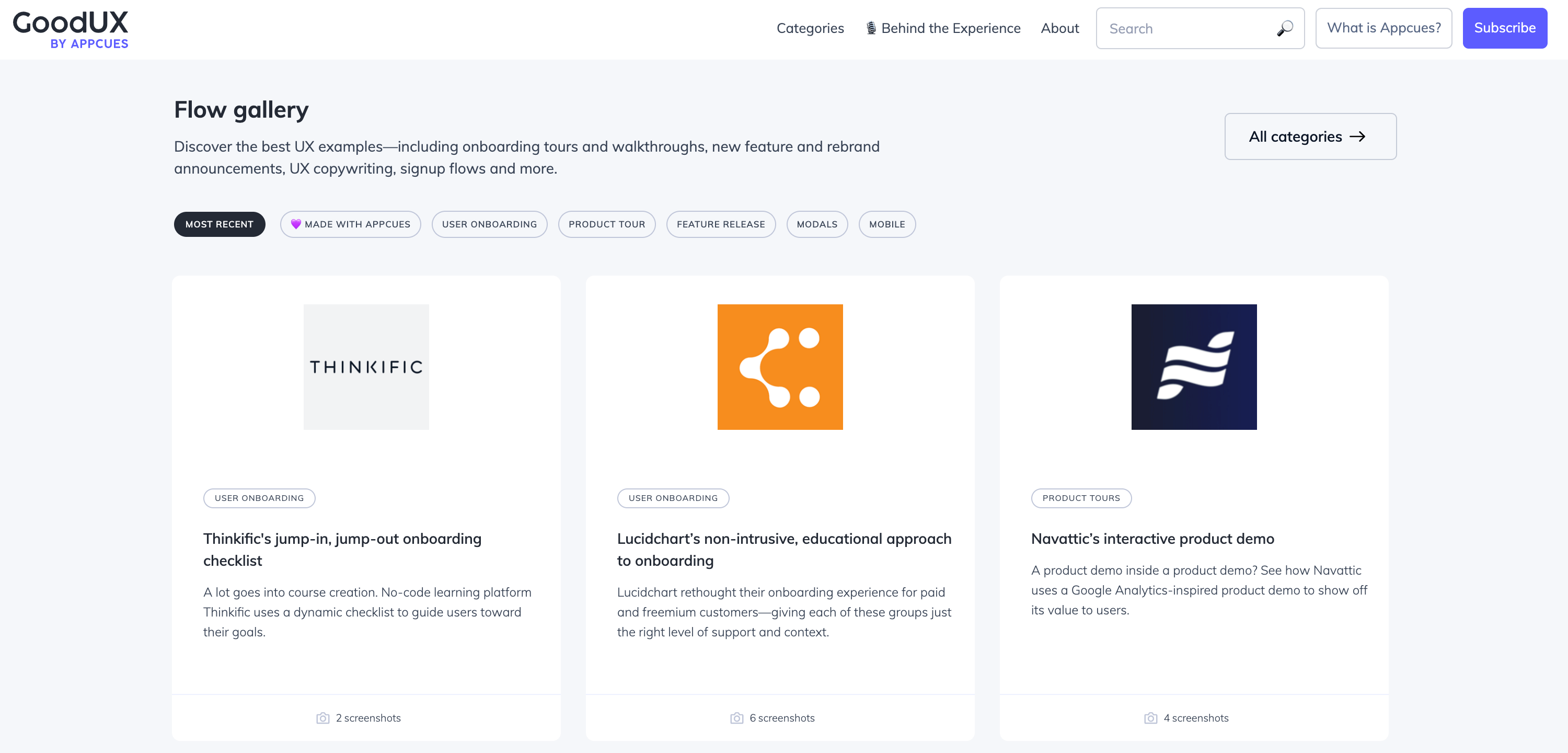Open All categories
Screen dimensions: 1568x753
tap(1310, 136)
